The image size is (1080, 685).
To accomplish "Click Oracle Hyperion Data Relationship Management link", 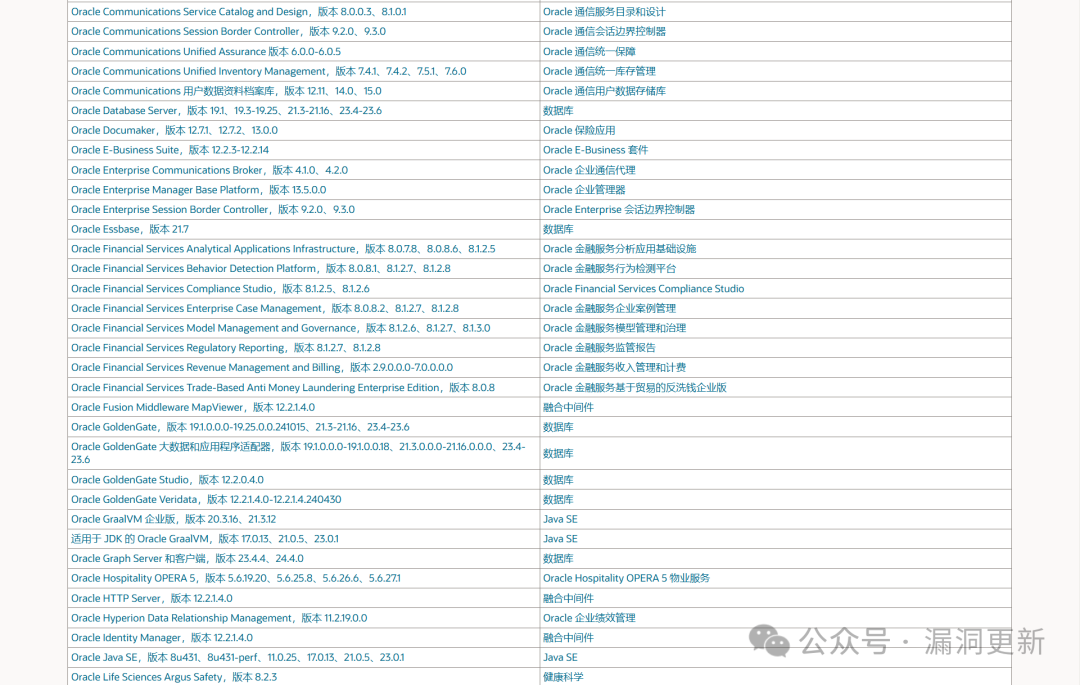I will (219, 618).
